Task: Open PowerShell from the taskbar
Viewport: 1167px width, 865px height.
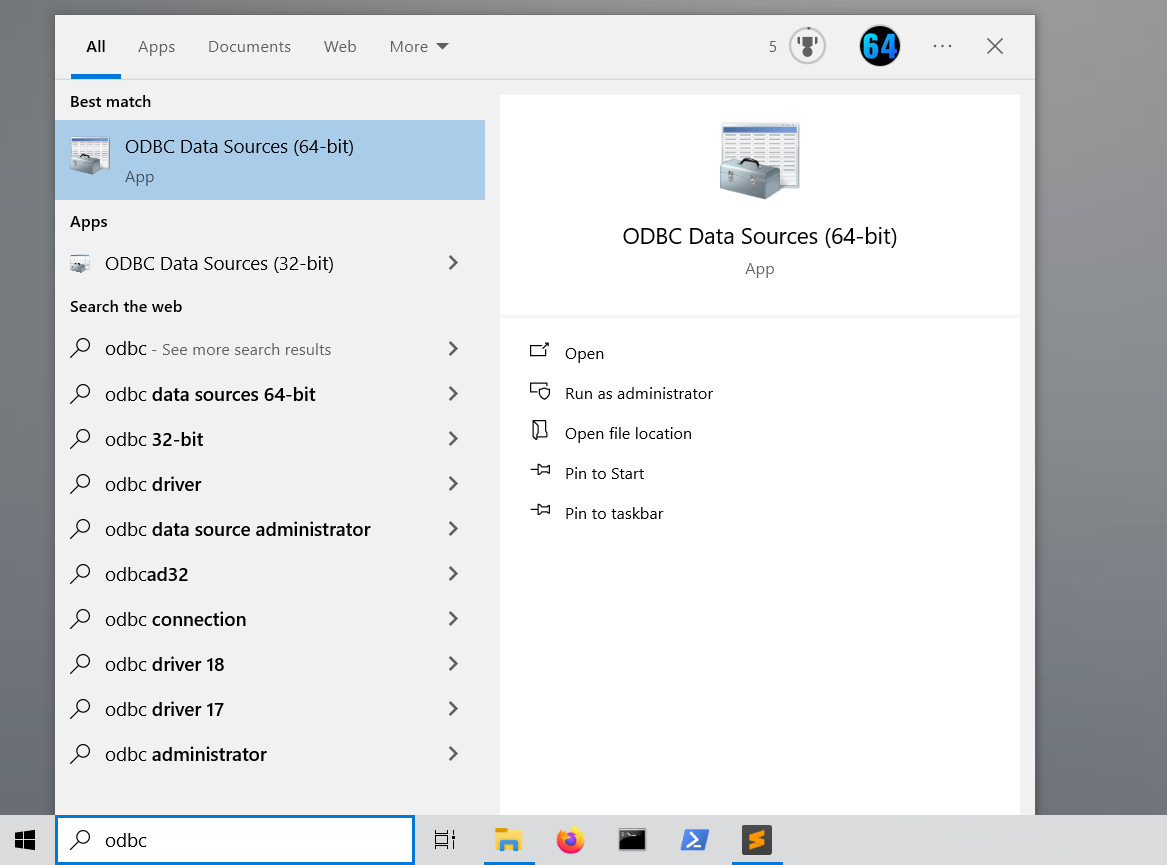Action: 694,840
